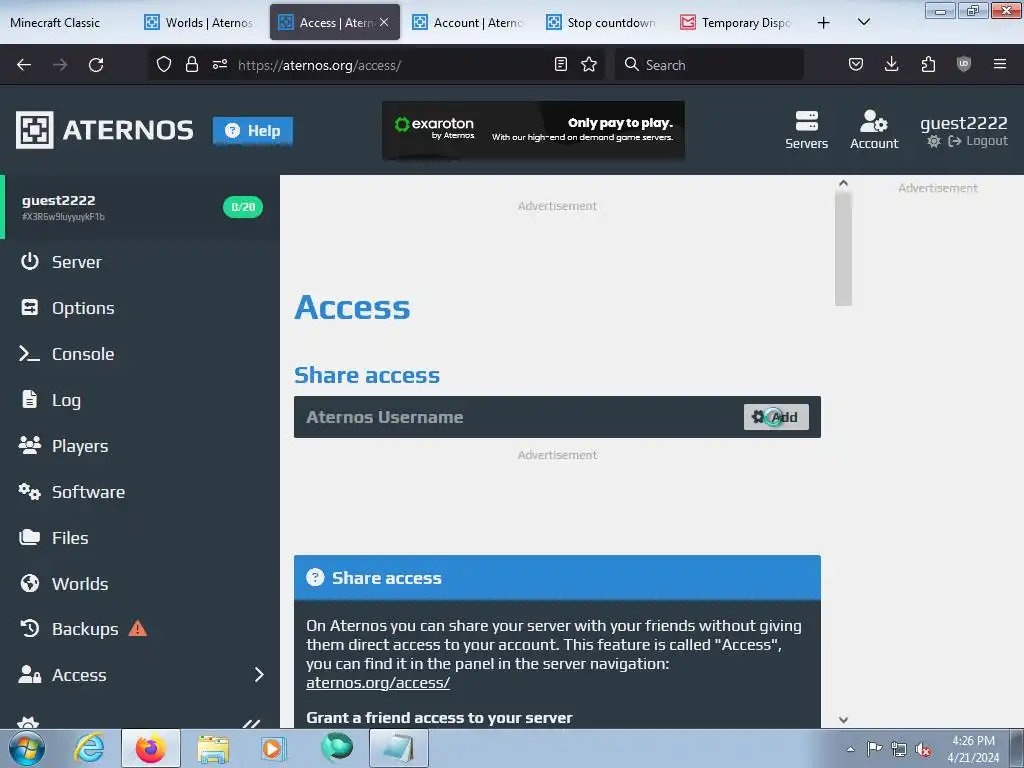The image size is (1024, 768).
Task: Open the exaroton advertisement banner
Action: click(x=534, y=130)
